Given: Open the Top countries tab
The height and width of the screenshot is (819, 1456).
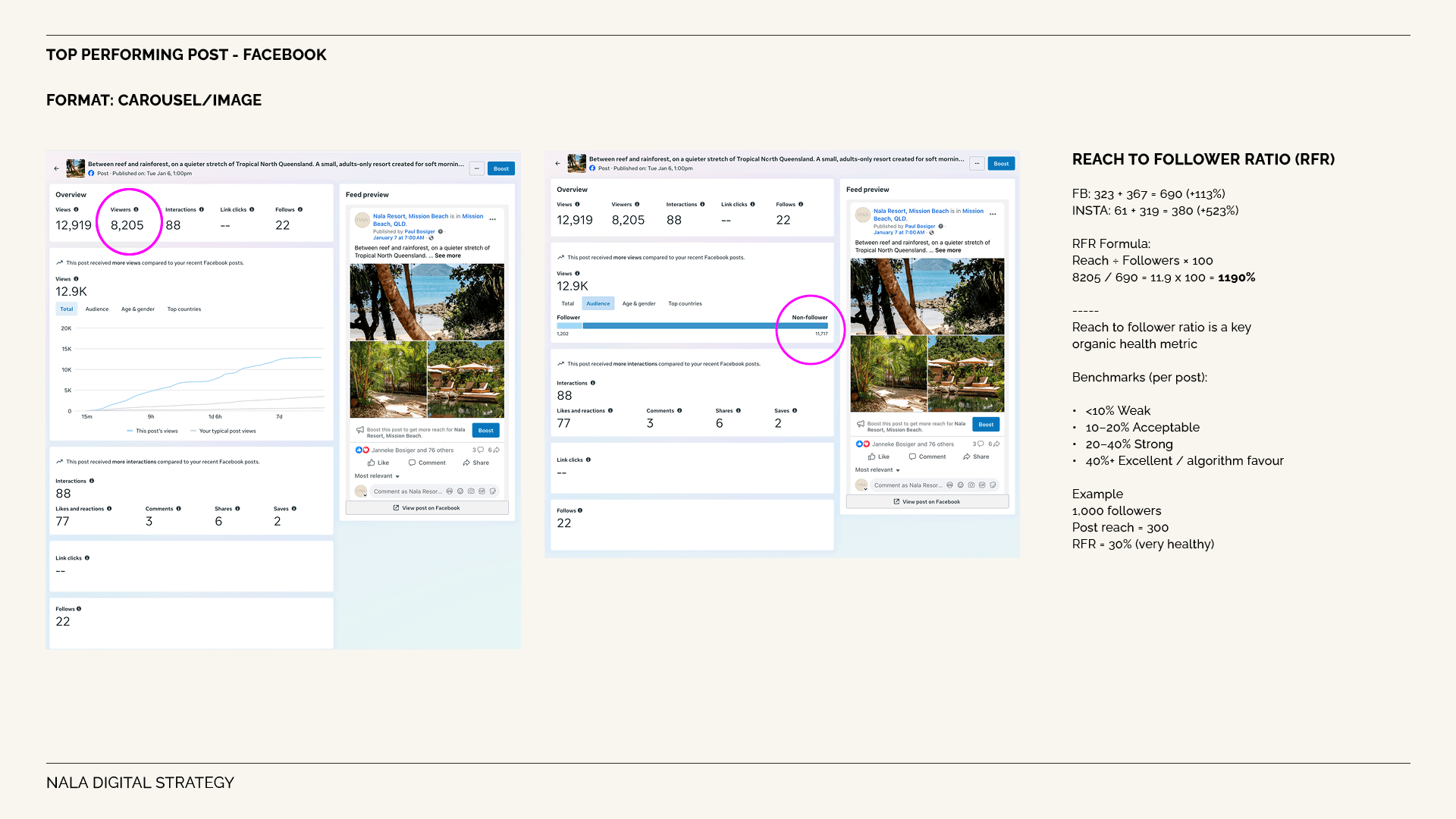Looking at the screenshot, I should click(184, 309).
